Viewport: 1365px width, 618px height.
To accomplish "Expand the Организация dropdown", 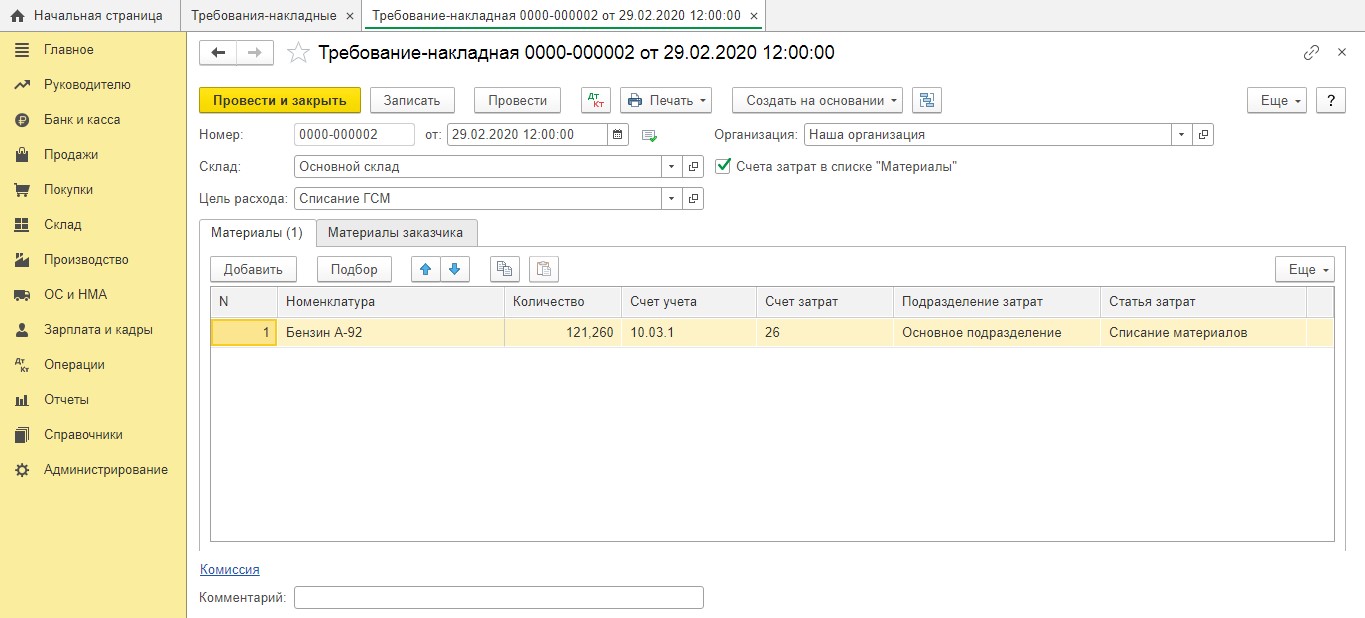I will [1182, 134].
